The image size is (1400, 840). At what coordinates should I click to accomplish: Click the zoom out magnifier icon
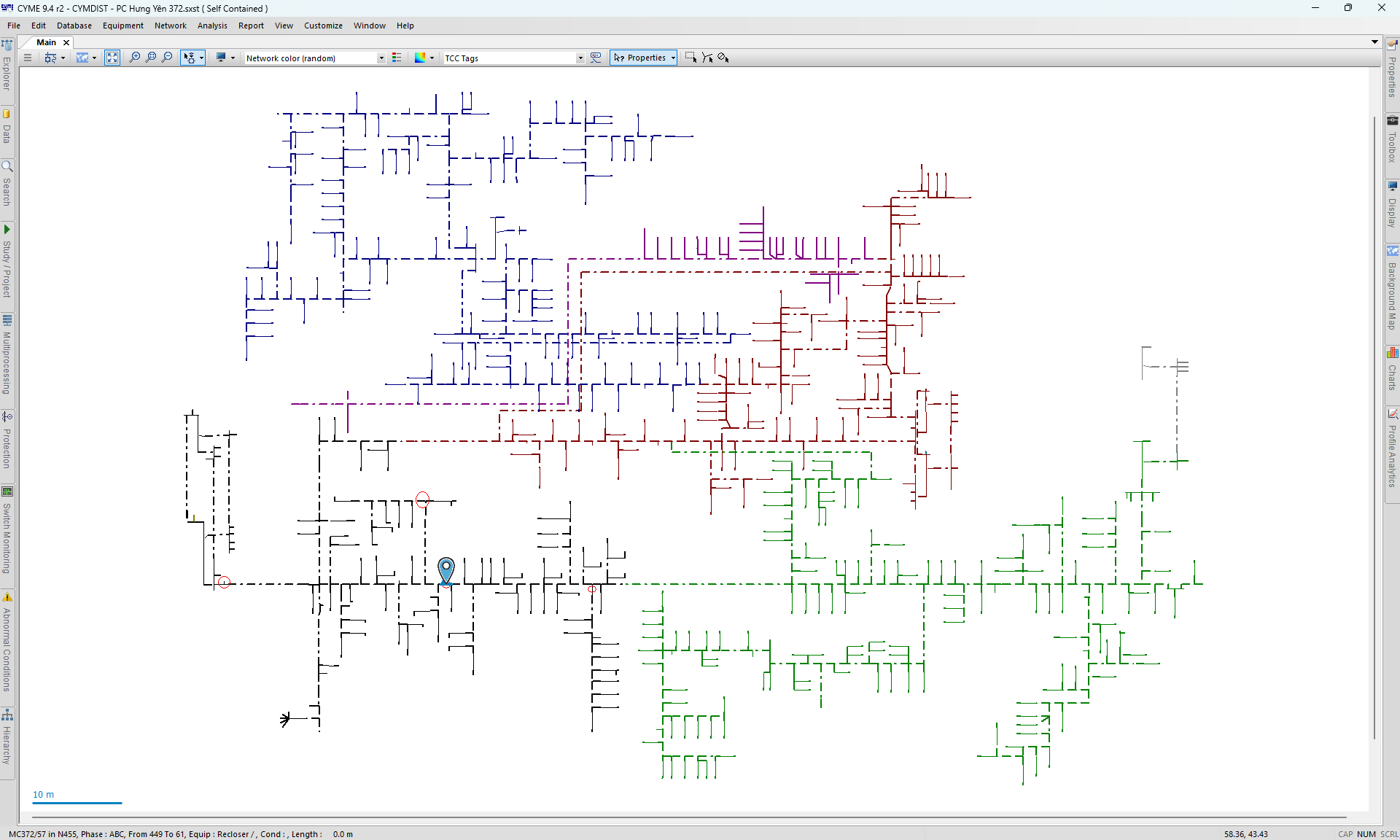click(x=167, y=58)
